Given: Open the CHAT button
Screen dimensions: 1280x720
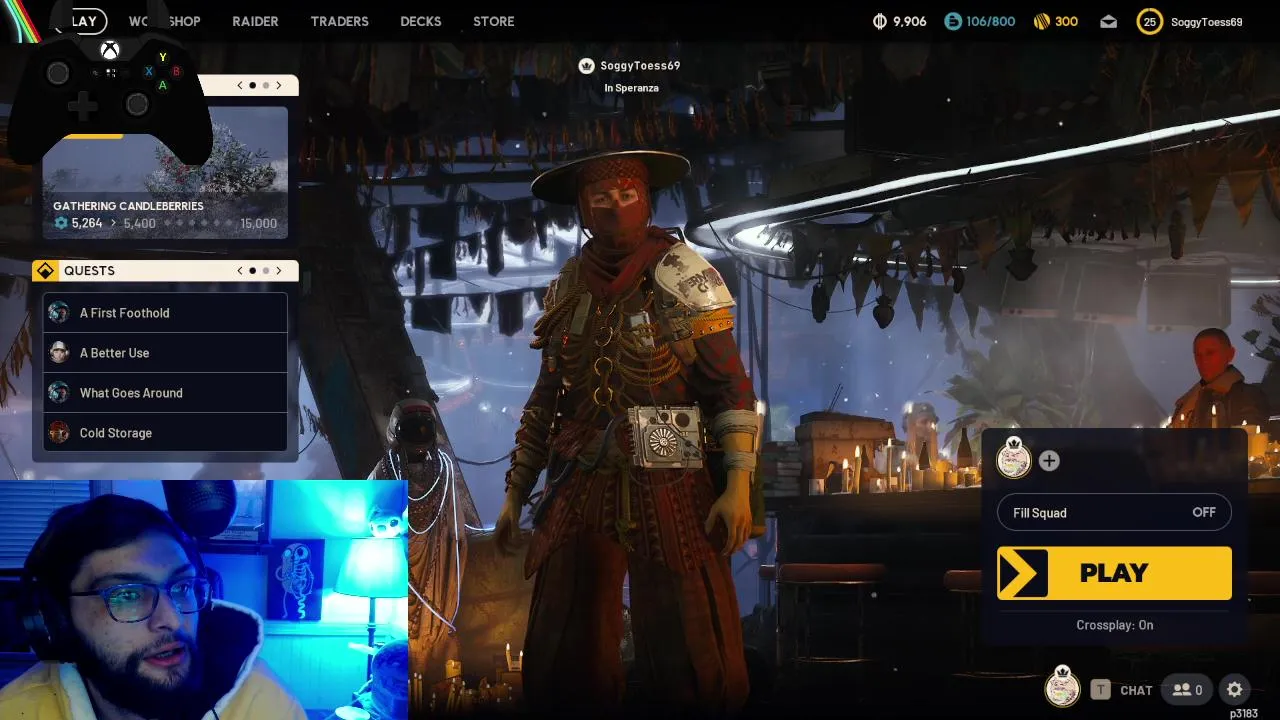Looking at the screenshot, I should click(x=1136, y=690).
